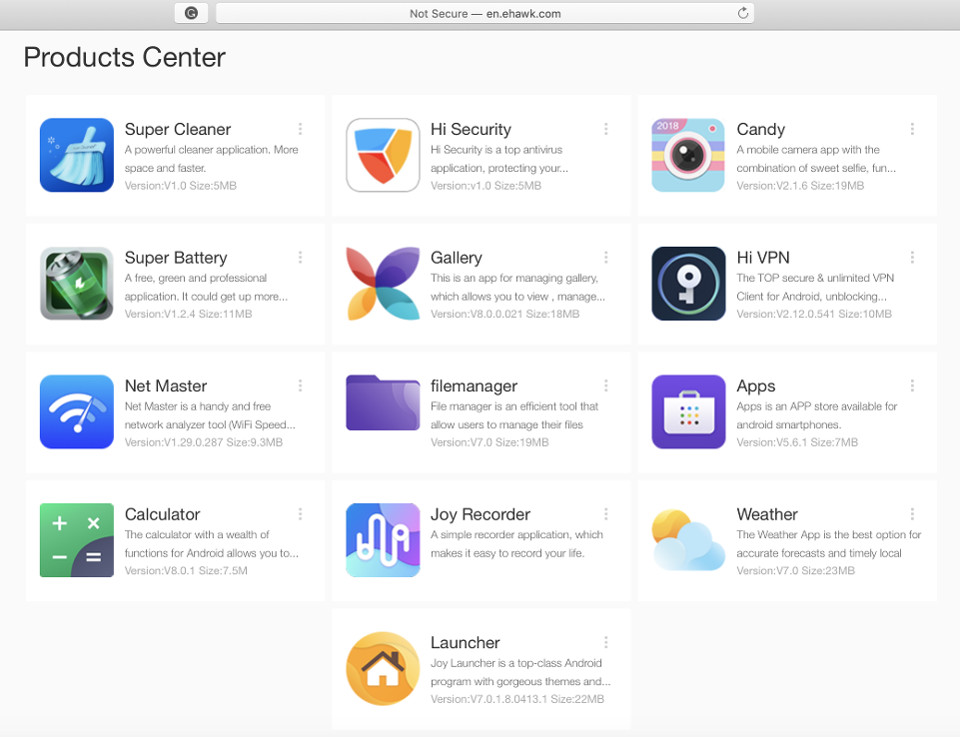Viewport: 960px width, 737px height.
Task: Click the Hi VPN key icon
Action: pyautogui.click(x=688, y=284)
